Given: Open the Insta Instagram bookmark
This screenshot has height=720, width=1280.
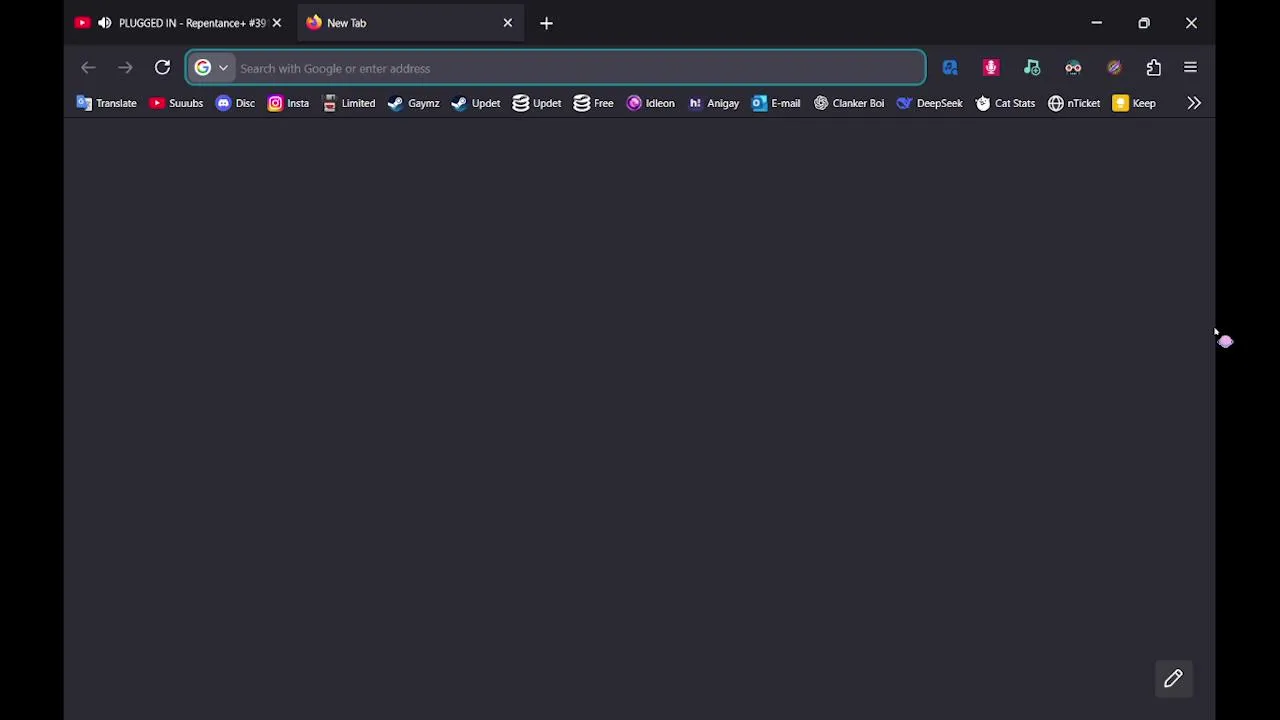Looking at the screenshot, I should pyautogui.click(x=288, y=103).
